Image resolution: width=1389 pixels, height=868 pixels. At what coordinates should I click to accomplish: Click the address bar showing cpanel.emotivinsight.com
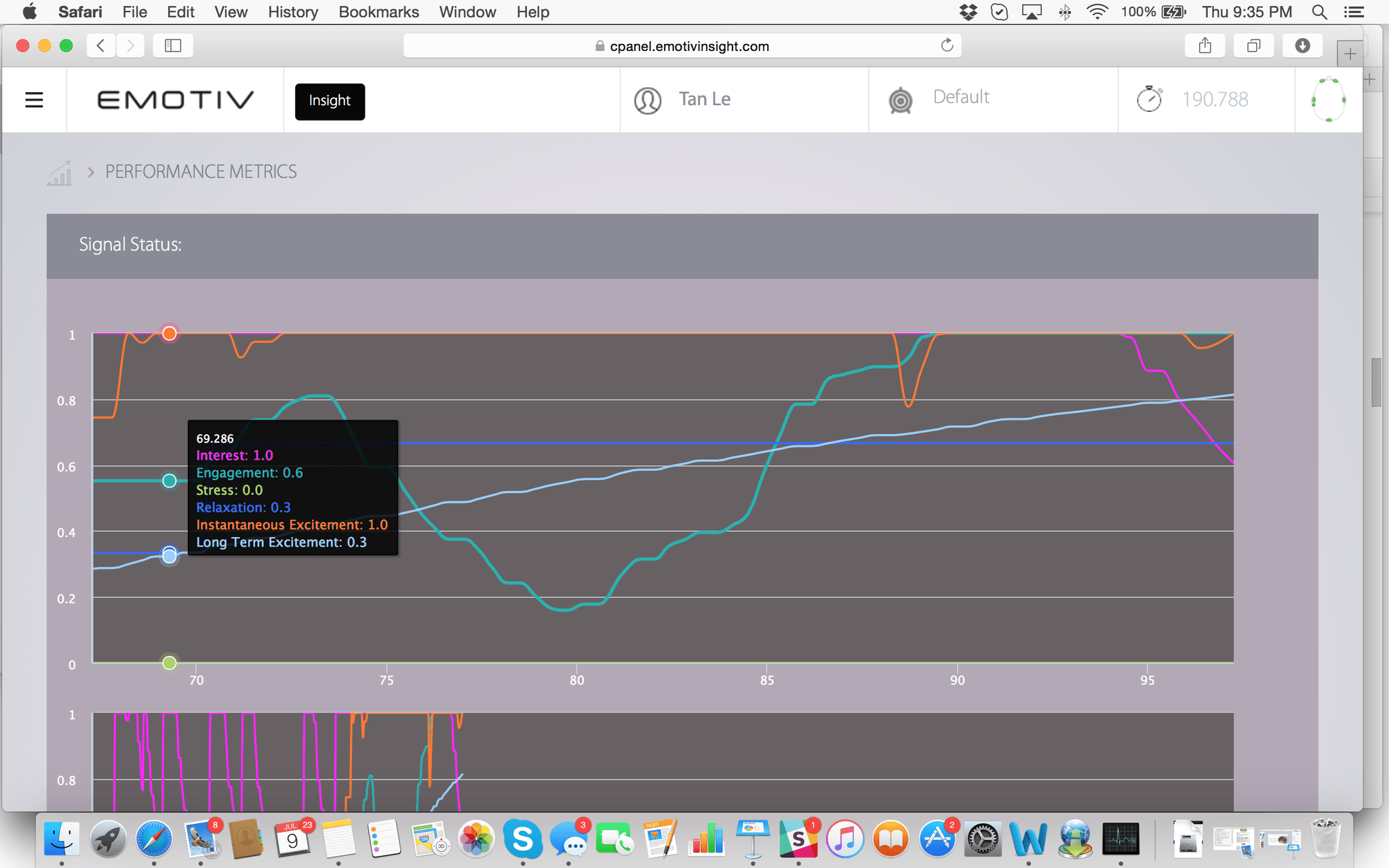[x=689, y=45]
